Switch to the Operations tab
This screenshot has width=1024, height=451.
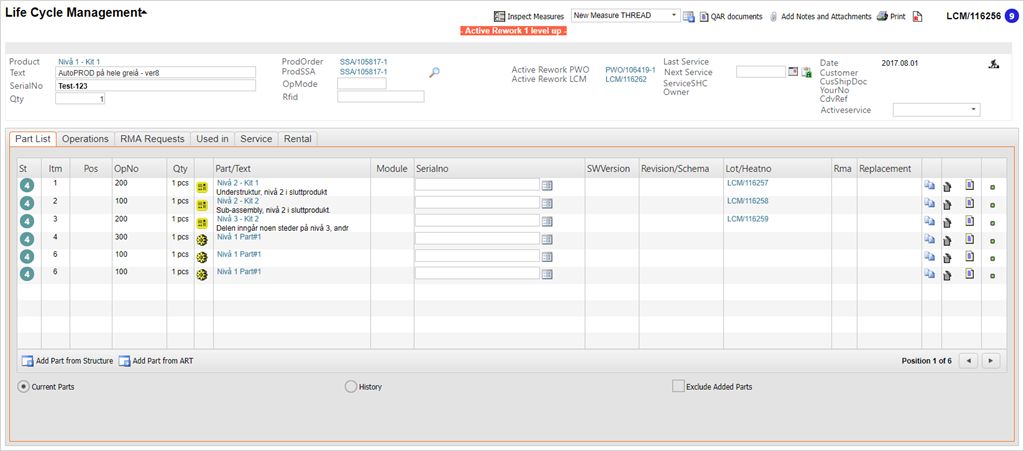[x=85, y=139]
